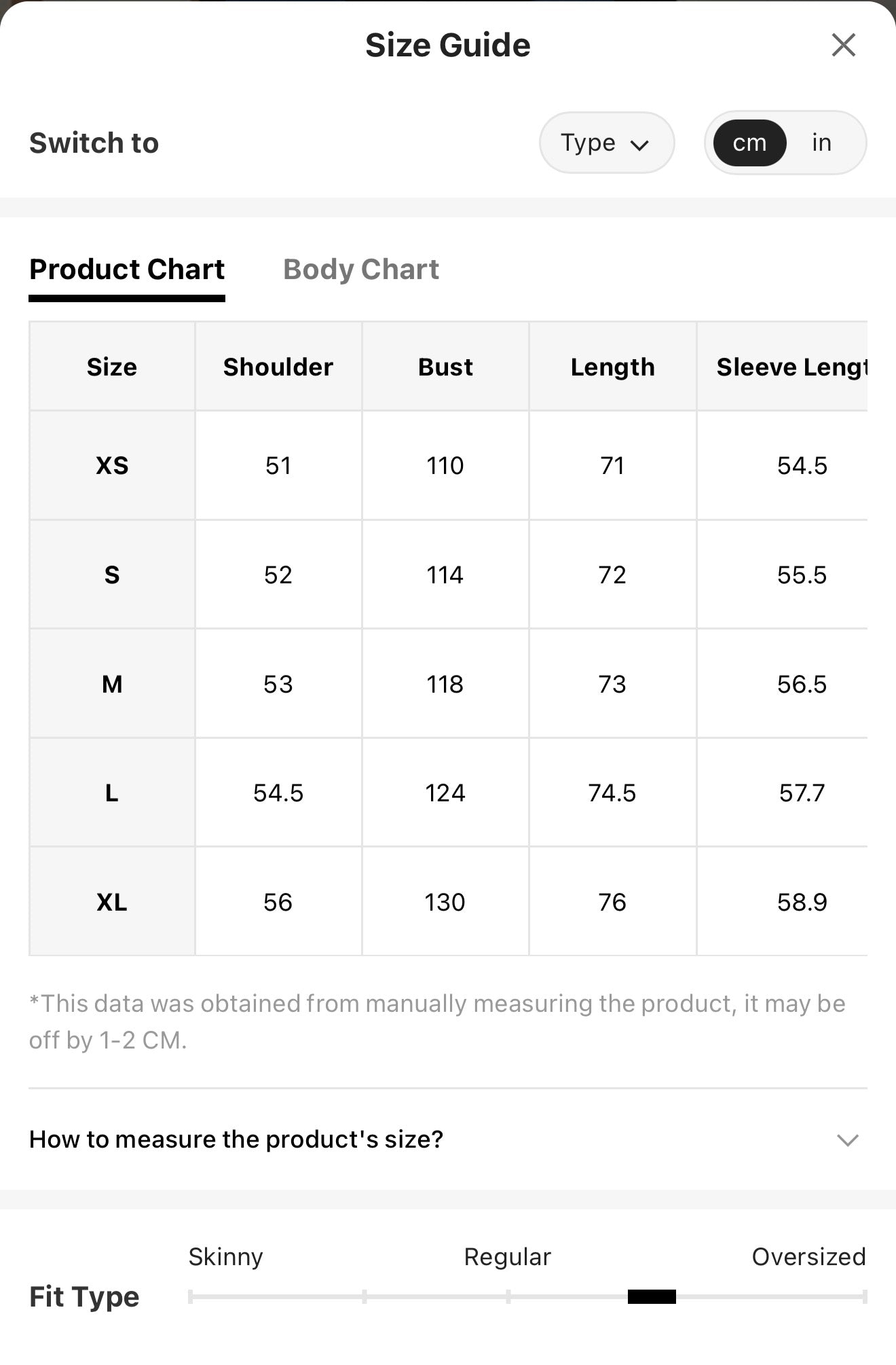Select the XL size row header
The height and width of the screenshot is (1365, 896).
112,902
